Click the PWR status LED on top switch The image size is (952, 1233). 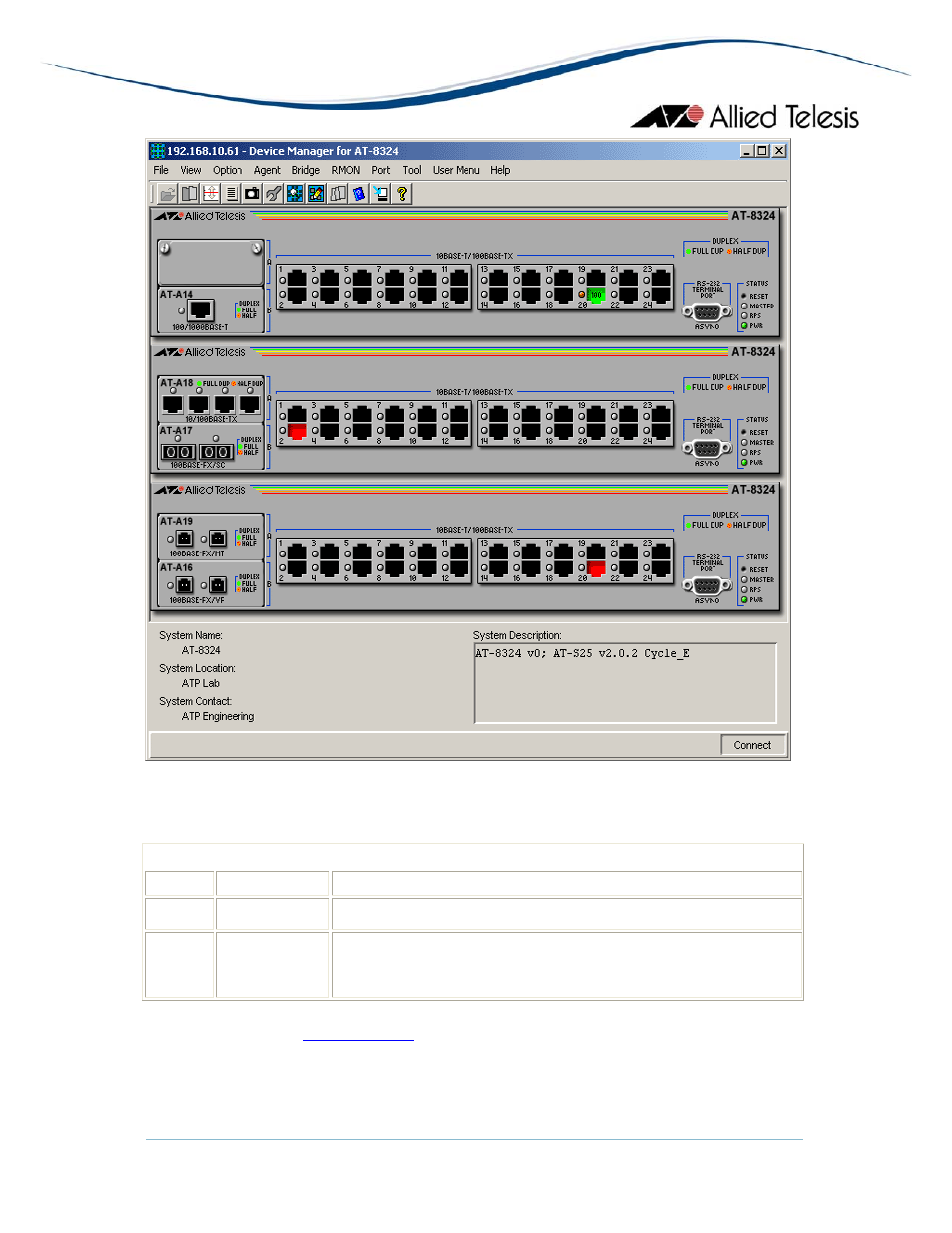(744, 325)
